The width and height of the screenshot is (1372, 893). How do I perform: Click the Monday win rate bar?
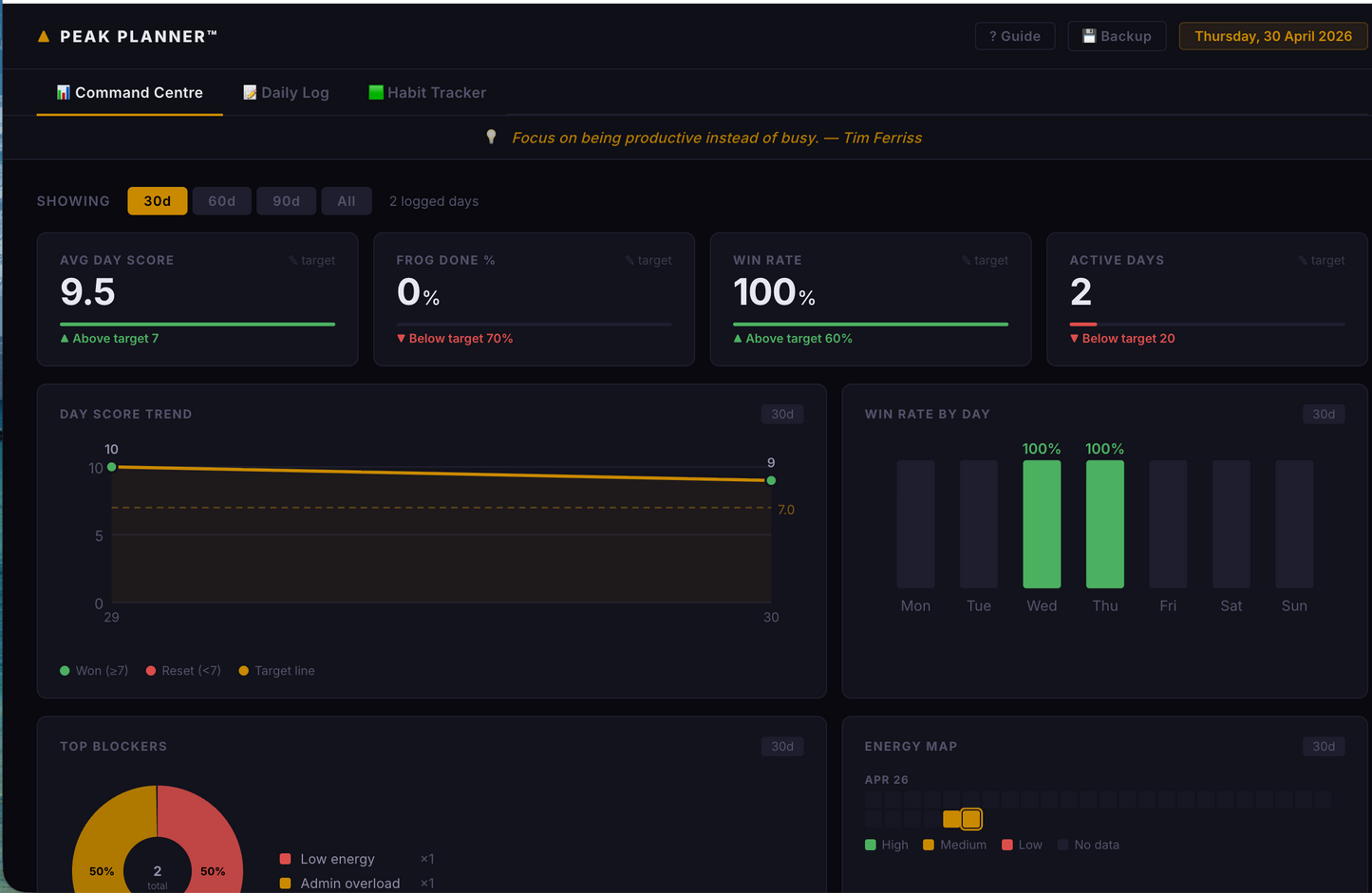pyautogui.click(x=915, y=524)
